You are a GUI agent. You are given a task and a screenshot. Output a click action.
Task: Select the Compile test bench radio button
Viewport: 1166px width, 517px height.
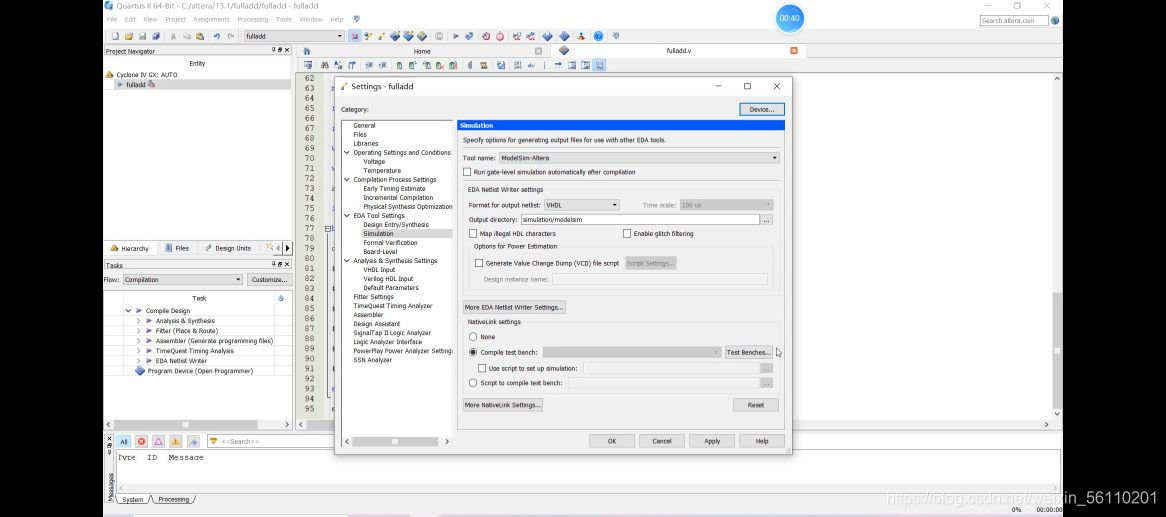tap(473, 352)
